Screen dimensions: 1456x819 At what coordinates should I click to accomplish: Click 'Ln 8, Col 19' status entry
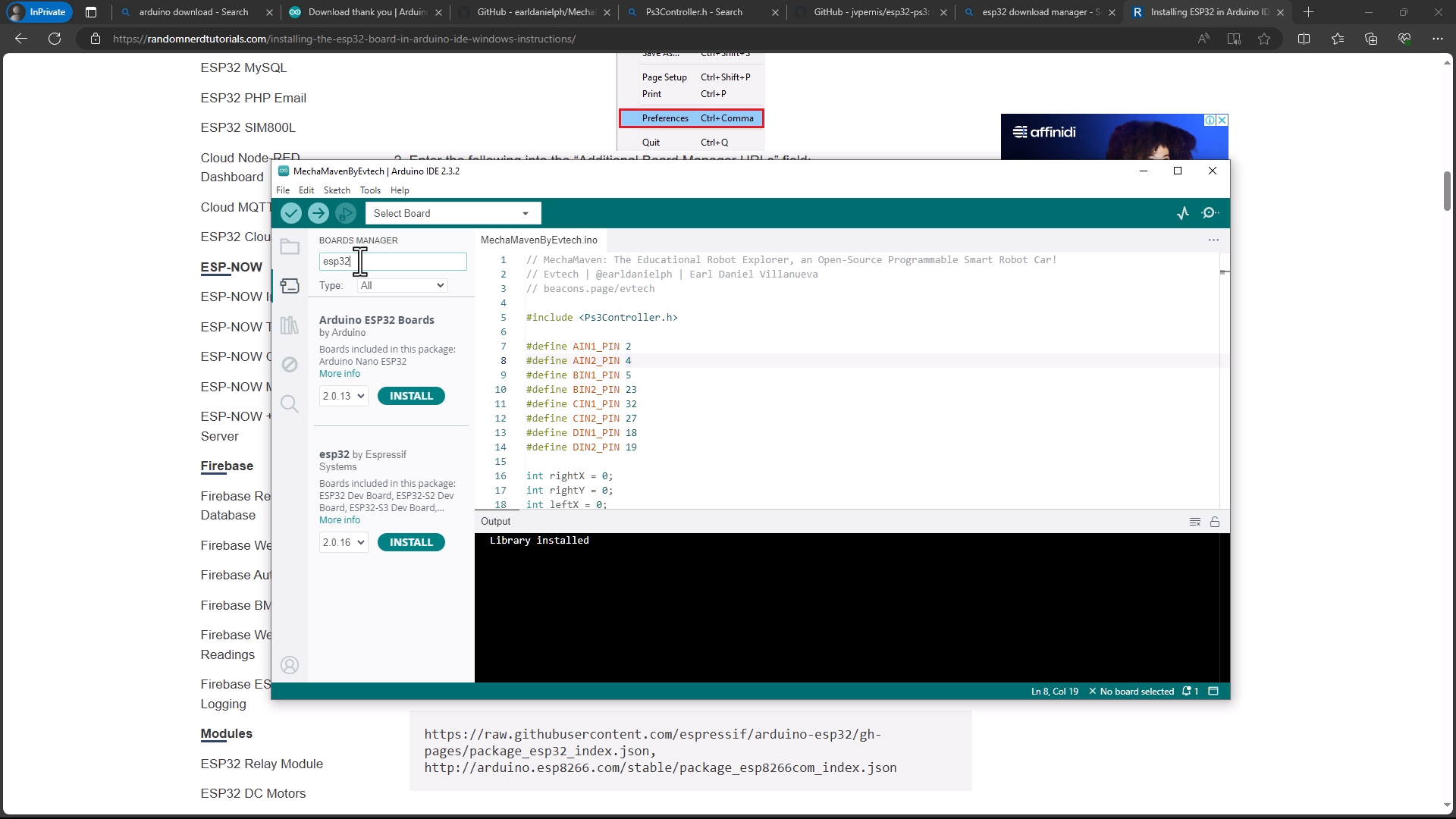[1054, 692]
